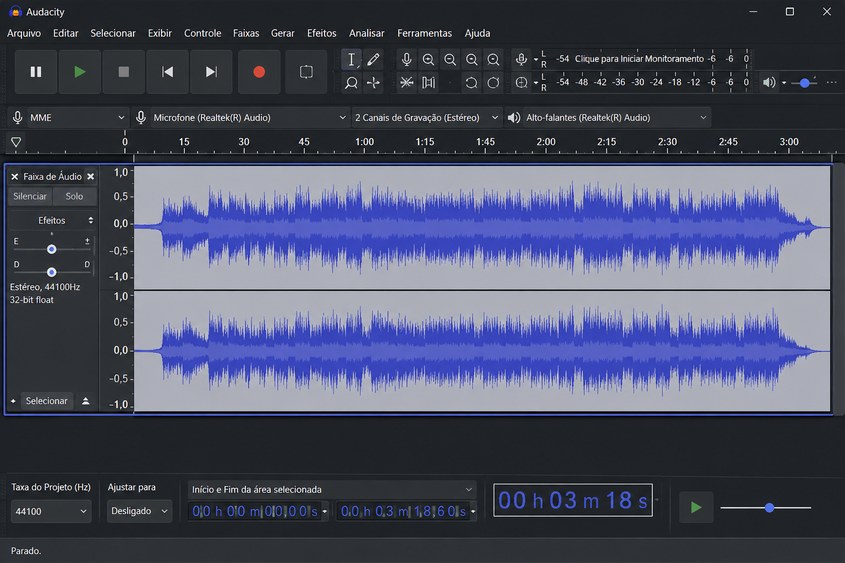Click the recording meter microphone icon

pyautogui.click(x=521, y=59)
